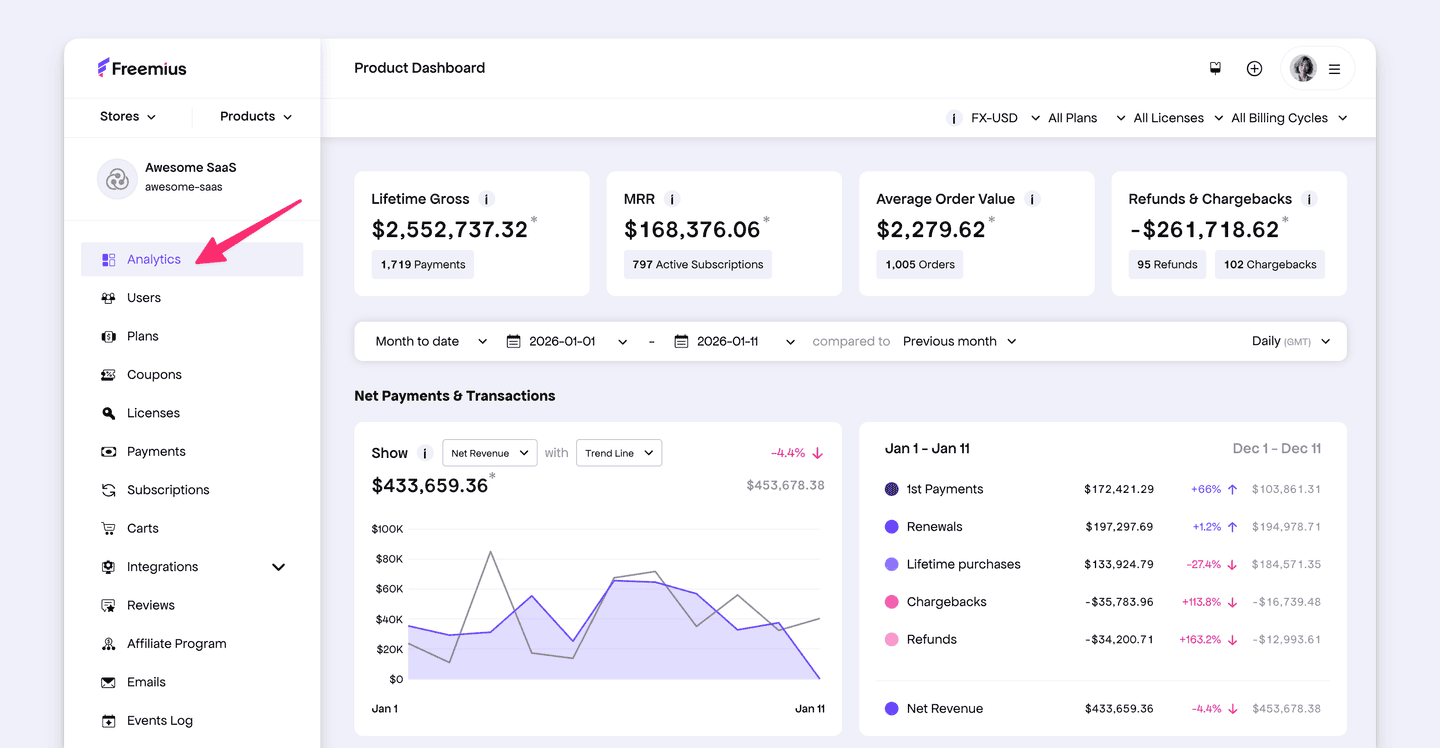Click the monitor icon in top bar

pos(1215,68)
